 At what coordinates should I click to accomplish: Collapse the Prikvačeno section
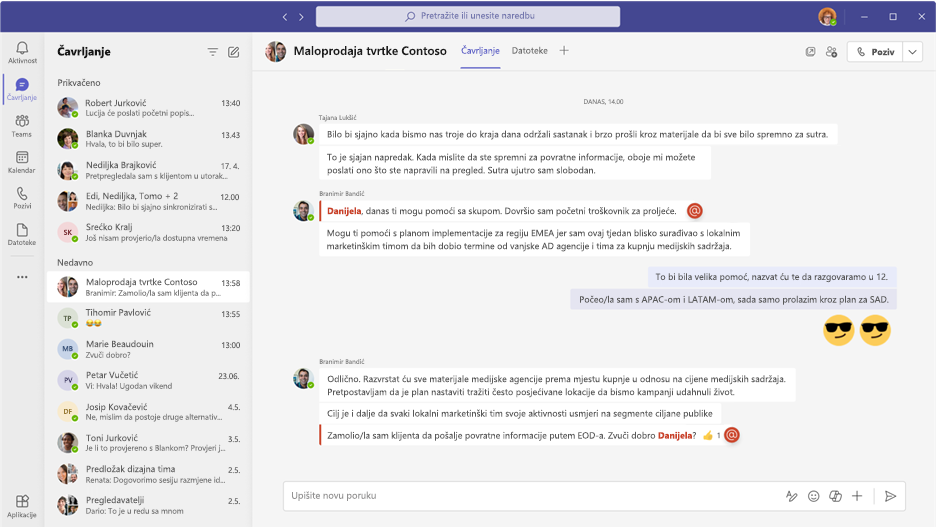pyautogui.click(x=79, y=82)
